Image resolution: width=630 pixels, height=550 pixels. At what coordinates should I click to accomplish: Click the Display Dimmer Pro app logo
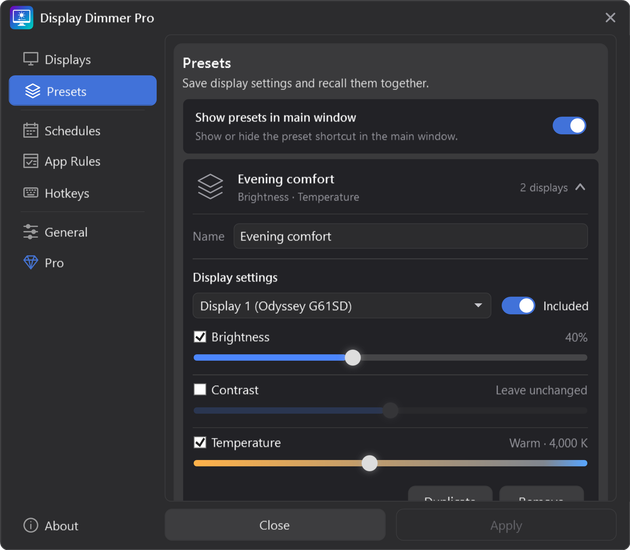[22, 18]
